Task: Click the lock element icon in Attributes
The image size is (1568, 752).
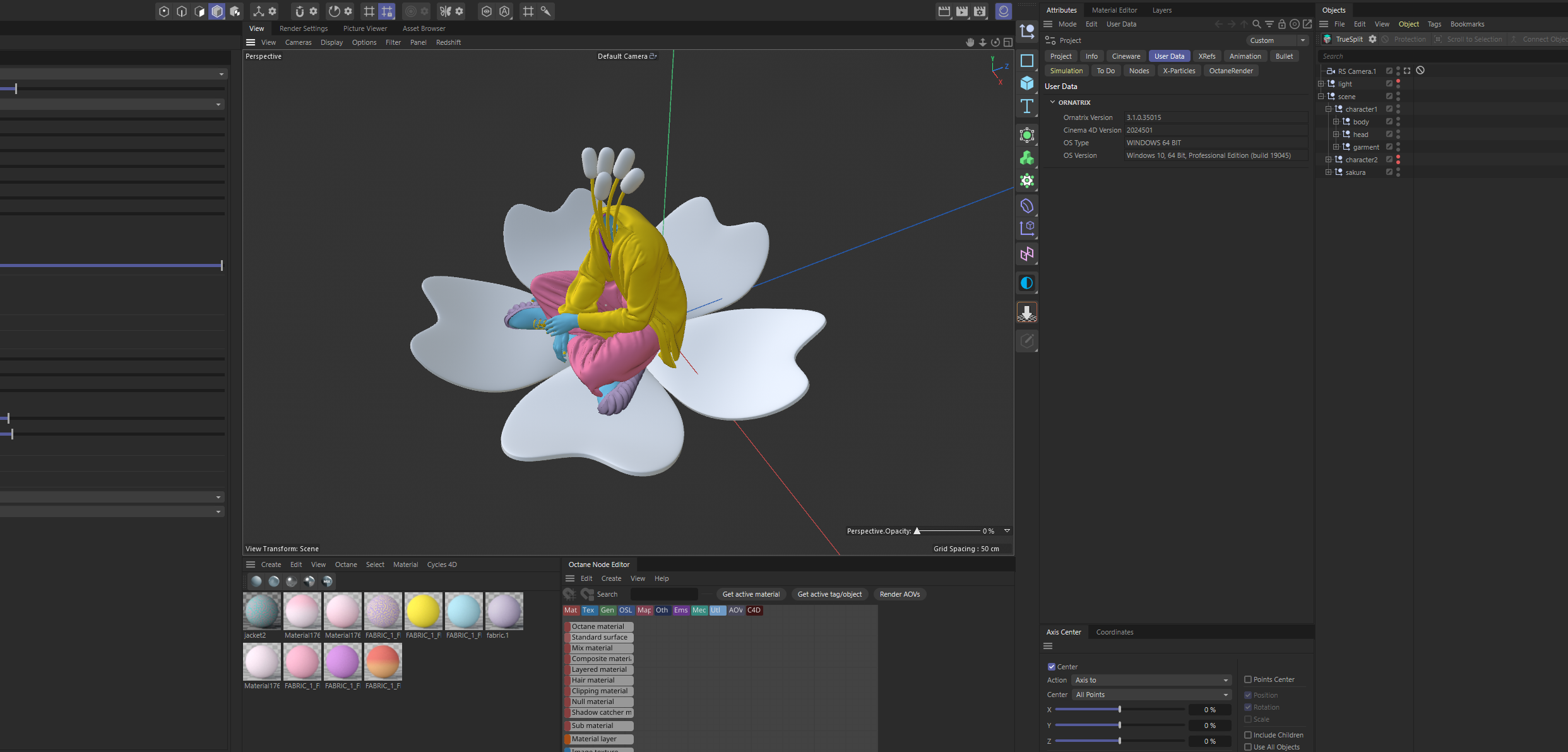Action: tap(1281, 24)
